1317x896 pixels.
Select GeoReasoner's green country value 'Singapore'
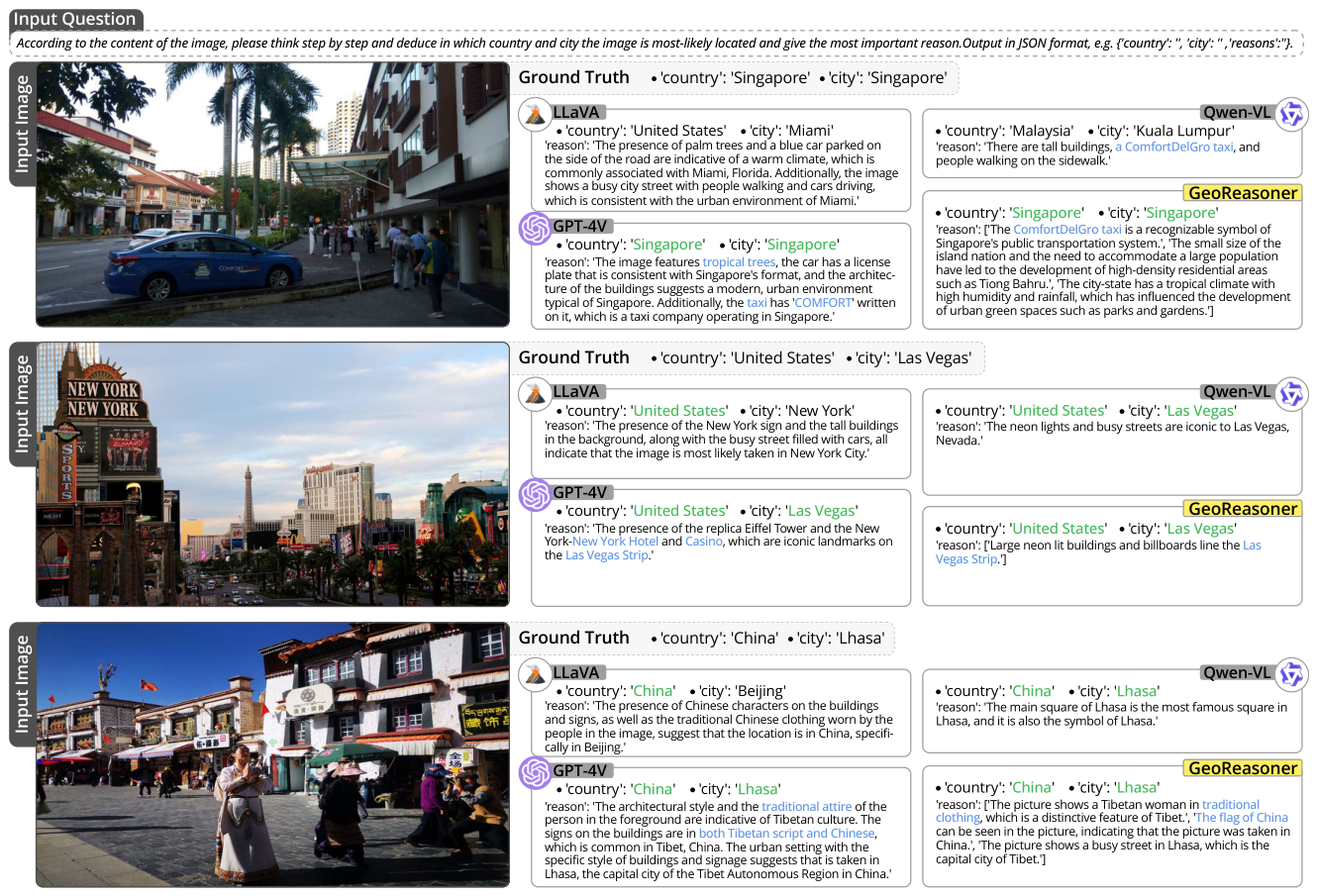[x=1046, y=213]
